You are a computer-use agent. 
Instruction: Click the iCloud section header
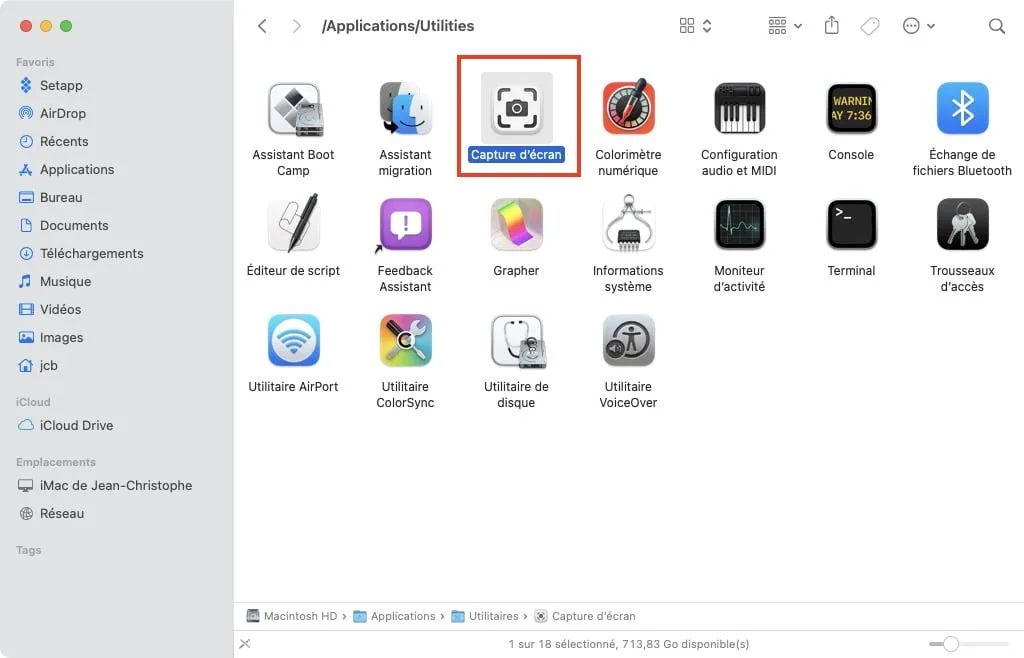coord(33,403)
